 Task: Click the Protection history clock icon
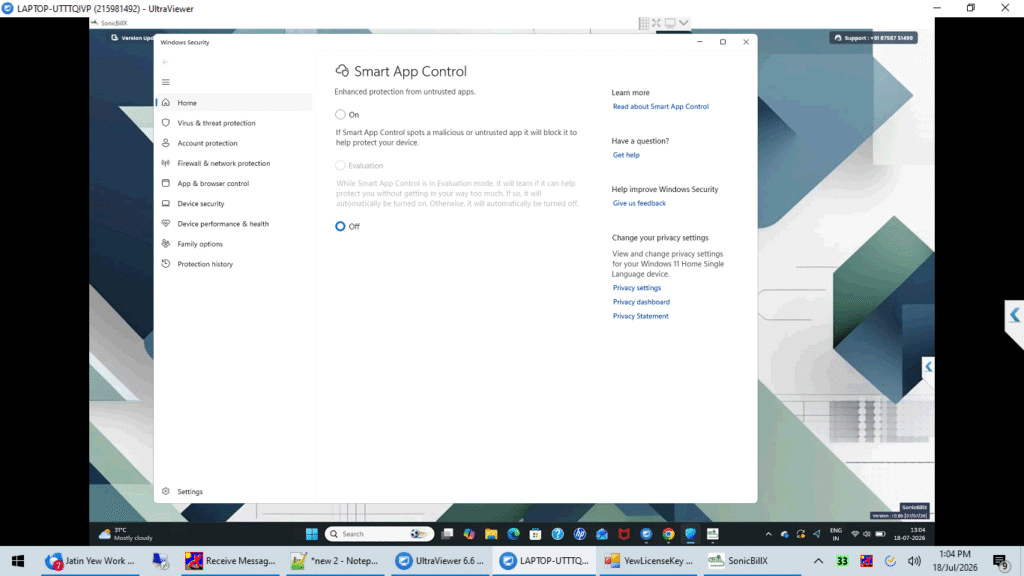click(x=166, y=264)
